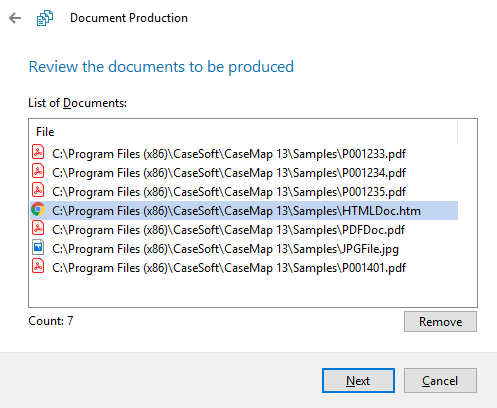Click the PDF icon beside P001235.pdf
This screenshot has height=408, width=497.
38,191
